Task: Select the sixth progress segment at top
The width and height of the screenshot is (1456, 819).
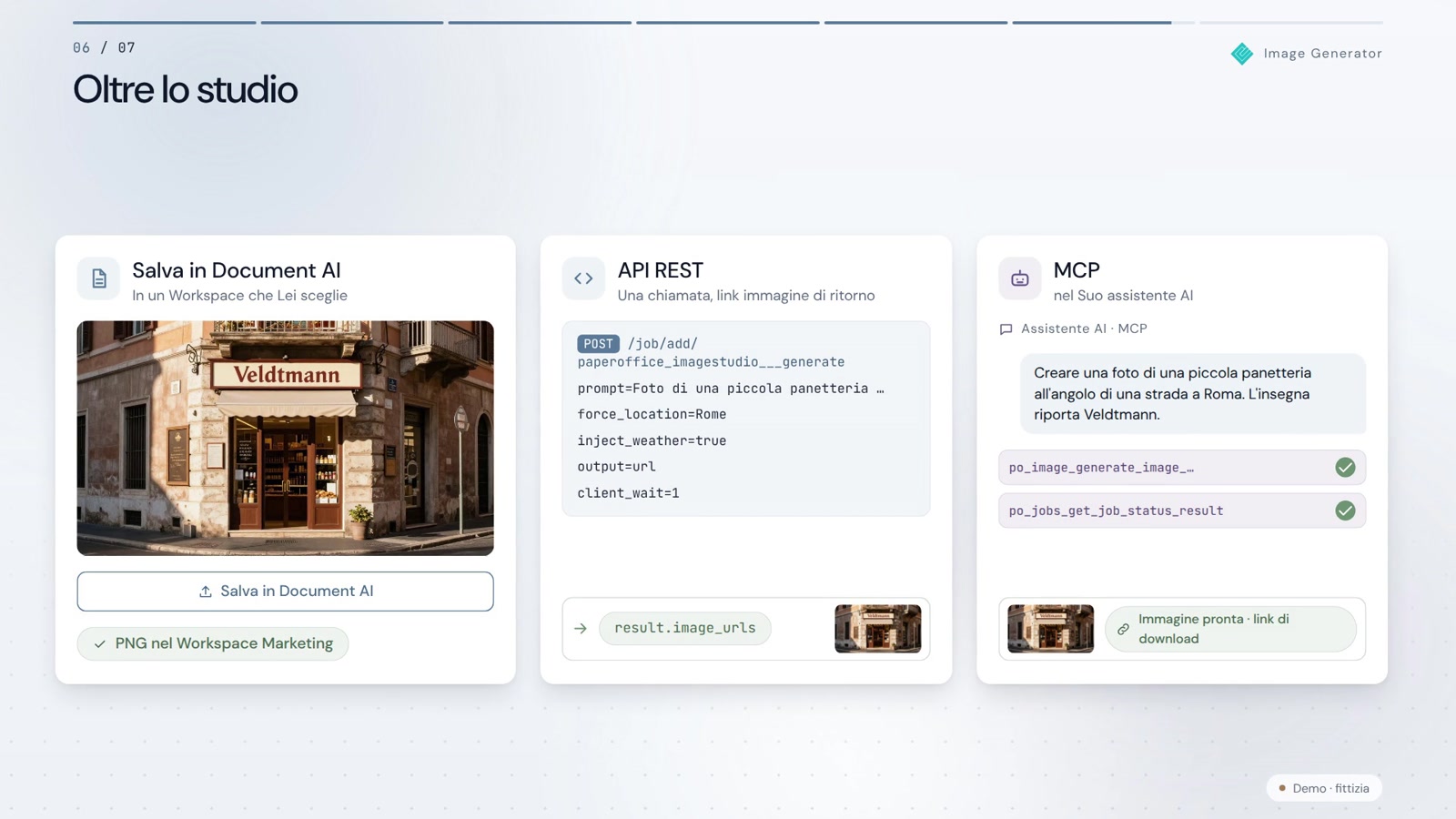Action: coord(1103,22)
